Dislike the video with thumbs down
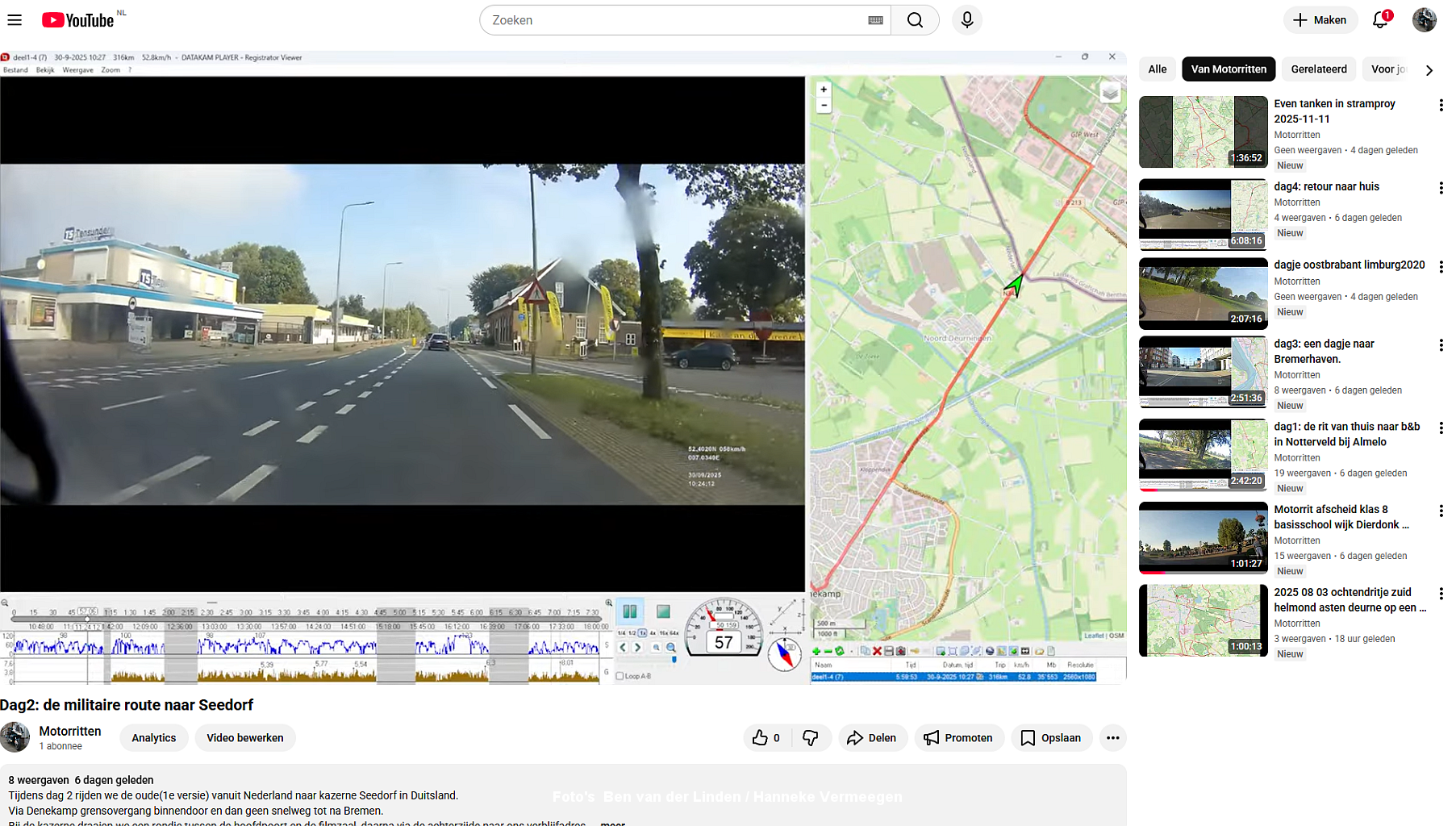The width and height of the screenshot is (1456, 826). [x=811, y=738]
